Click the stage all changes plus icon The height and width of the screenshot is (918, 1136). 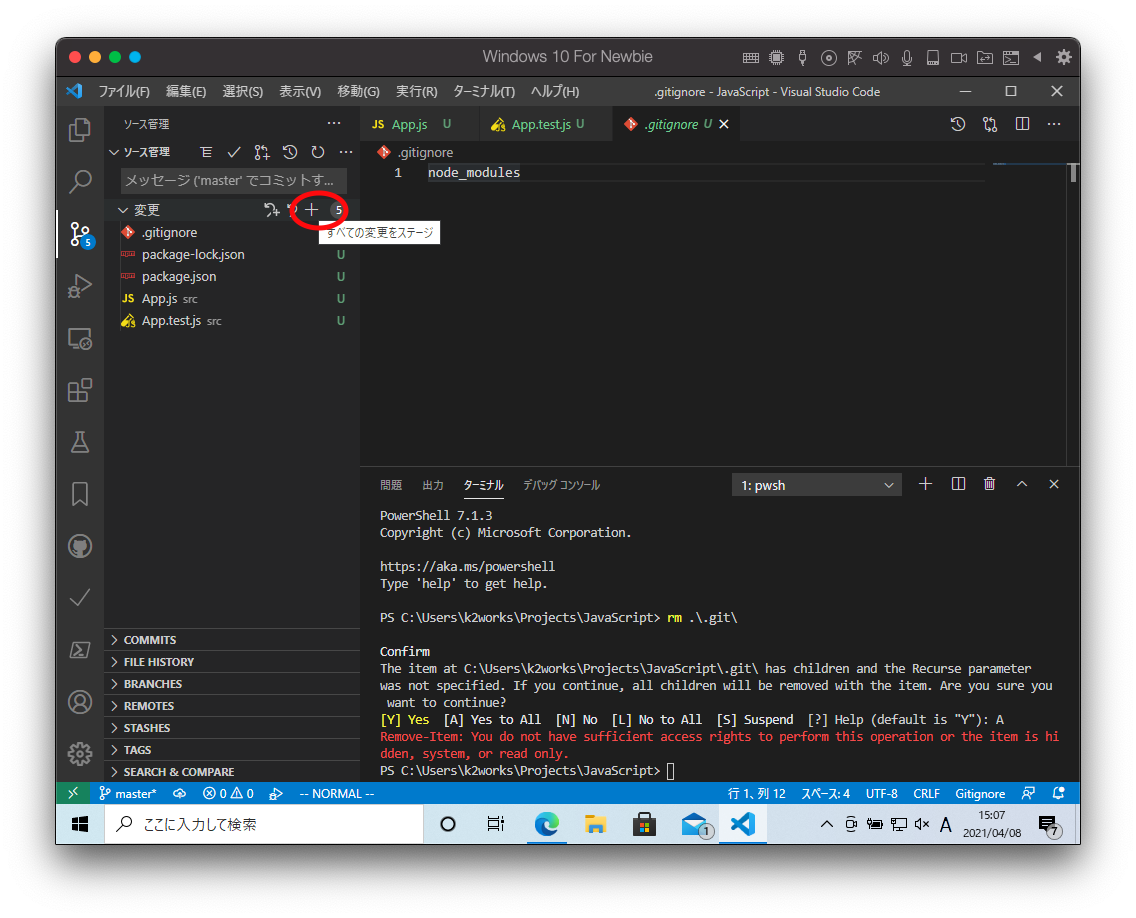(312, 210)
